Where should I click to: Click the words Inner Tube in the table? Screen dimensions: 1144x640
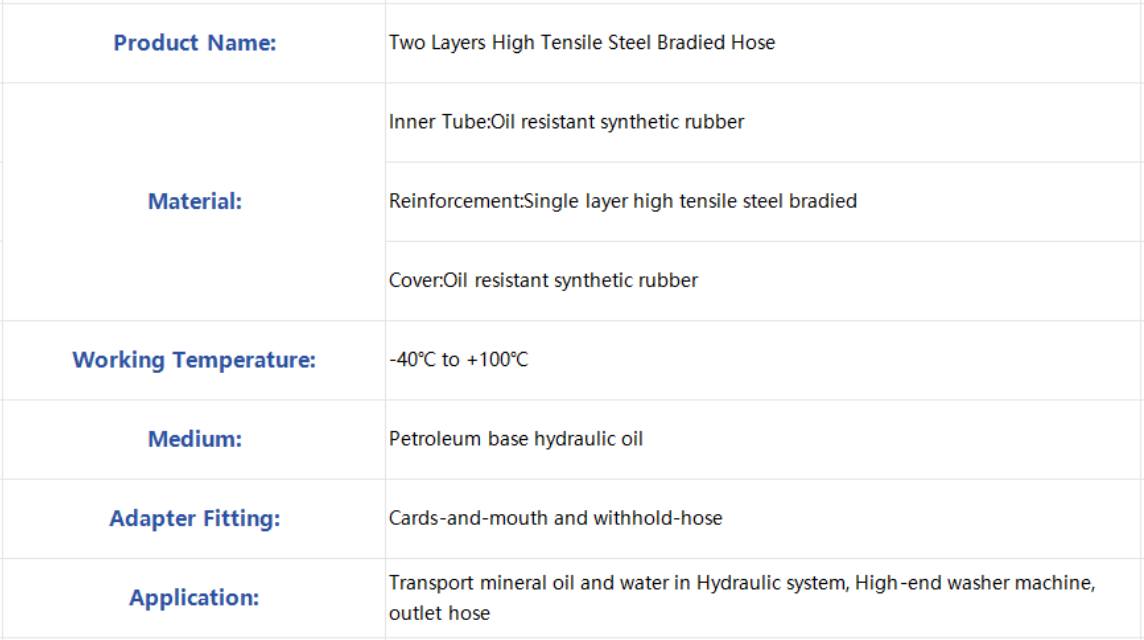pyautogui.click(x=437, y=121)
